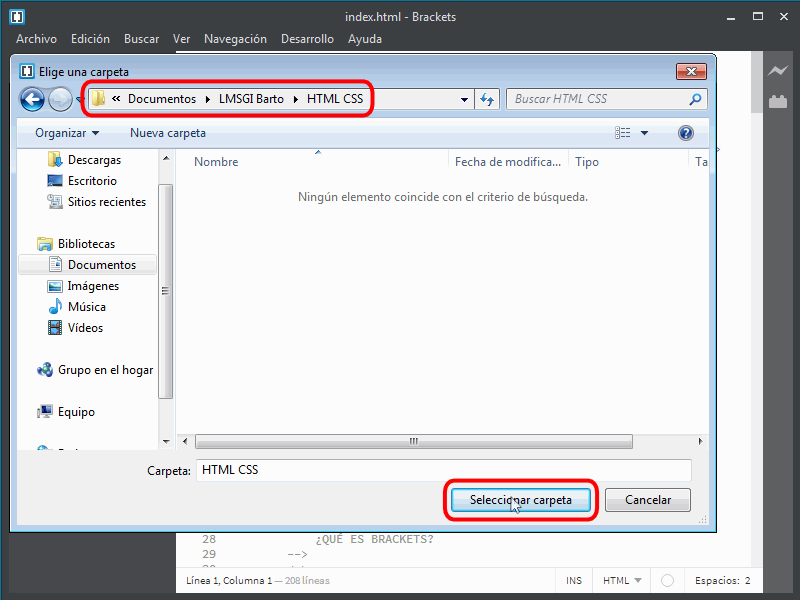The width and height of the screenshot is (800, 600).
Task: Open dialog help question mark icon
Action: point(686,133)
